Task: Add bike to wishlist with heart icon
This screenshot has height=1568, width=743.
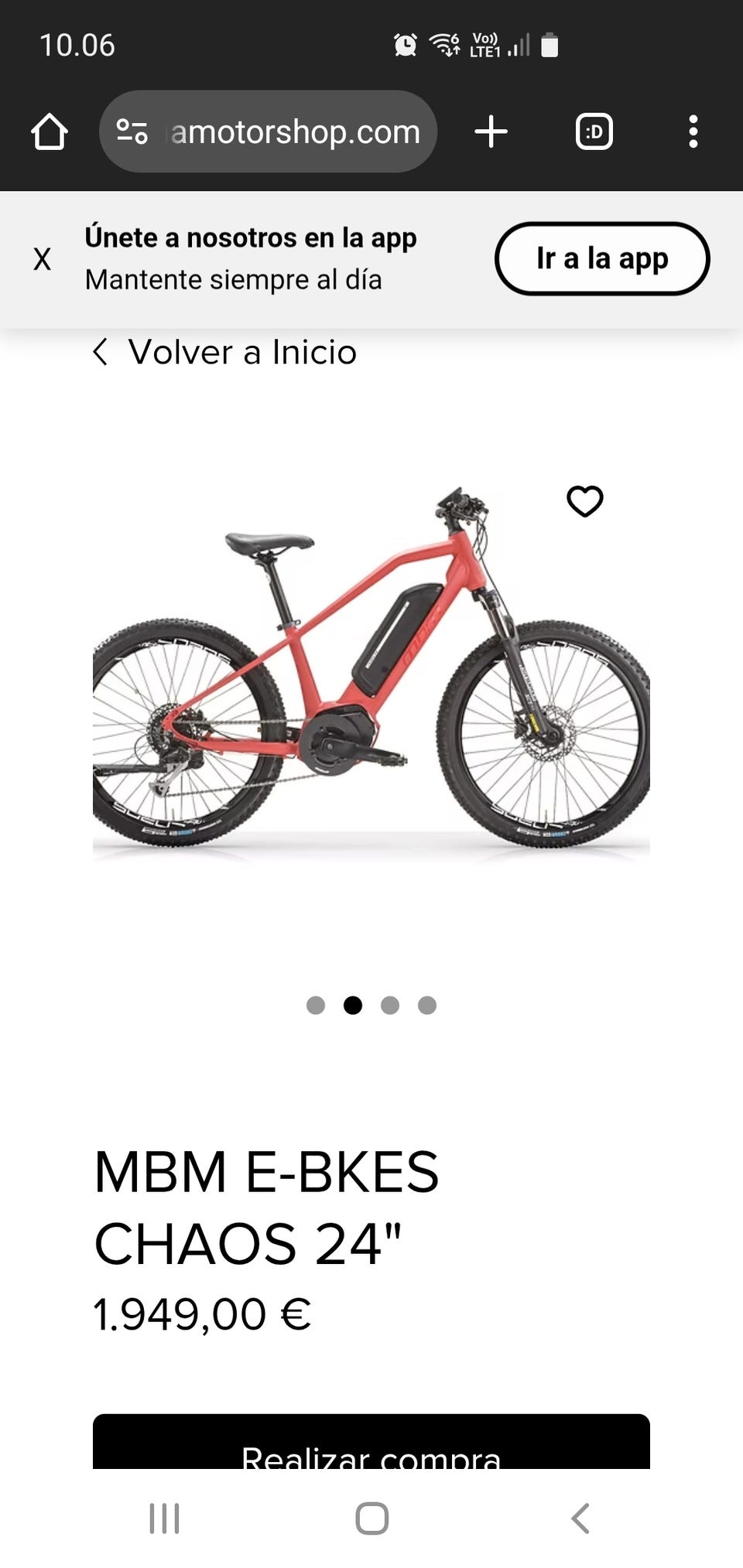Action: [x=584, y=501]
